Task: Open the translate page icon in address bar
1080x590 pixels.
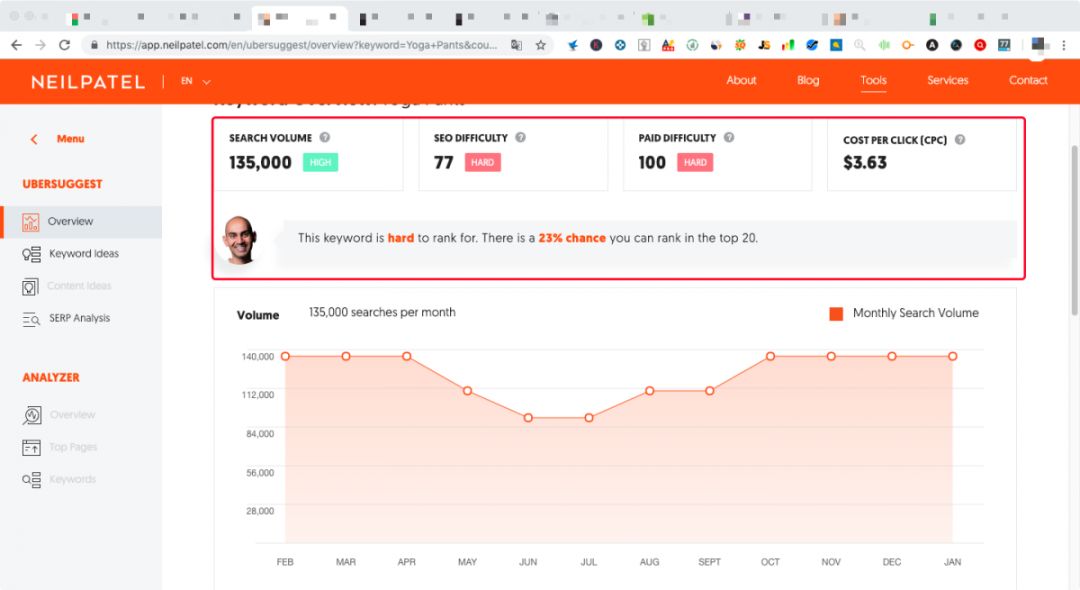Action: [517, 45]
